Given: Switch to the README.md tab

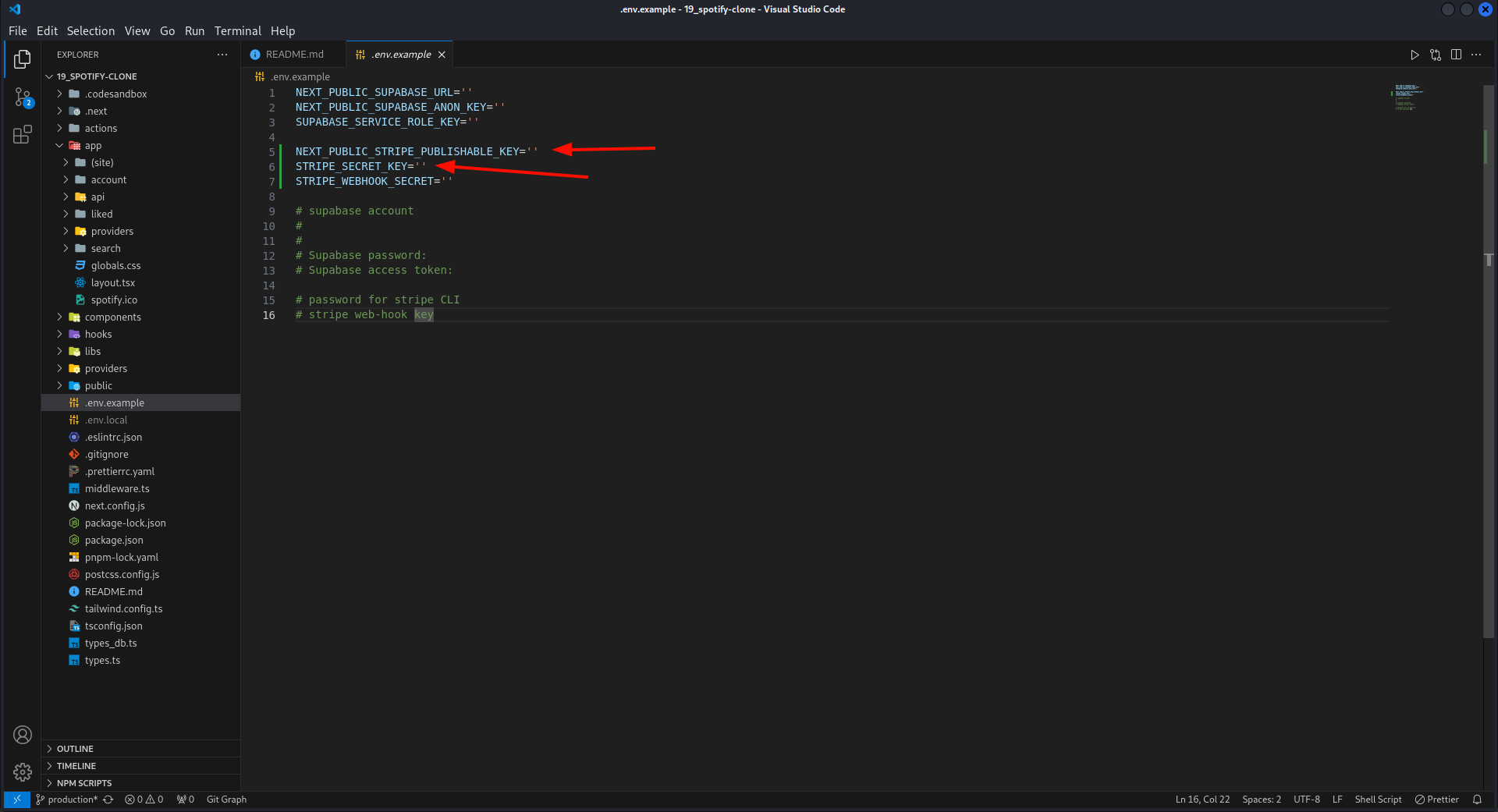Looking at the screenshot, I should 293,55.
